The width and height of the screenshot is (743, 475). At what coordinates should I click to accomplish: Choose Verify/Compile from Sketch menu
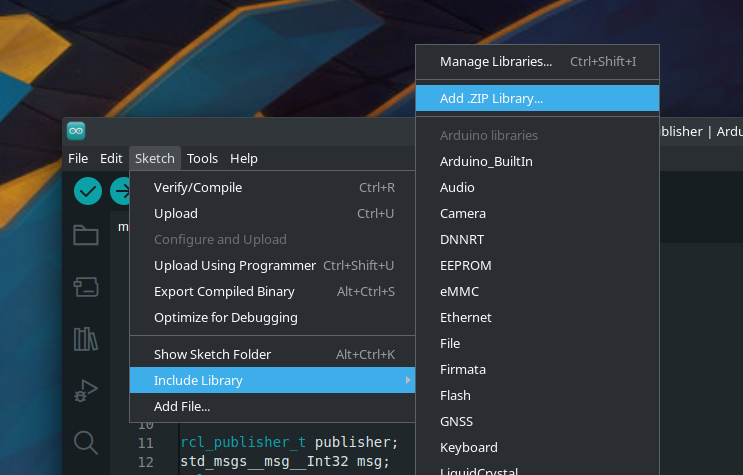[272, 188]
